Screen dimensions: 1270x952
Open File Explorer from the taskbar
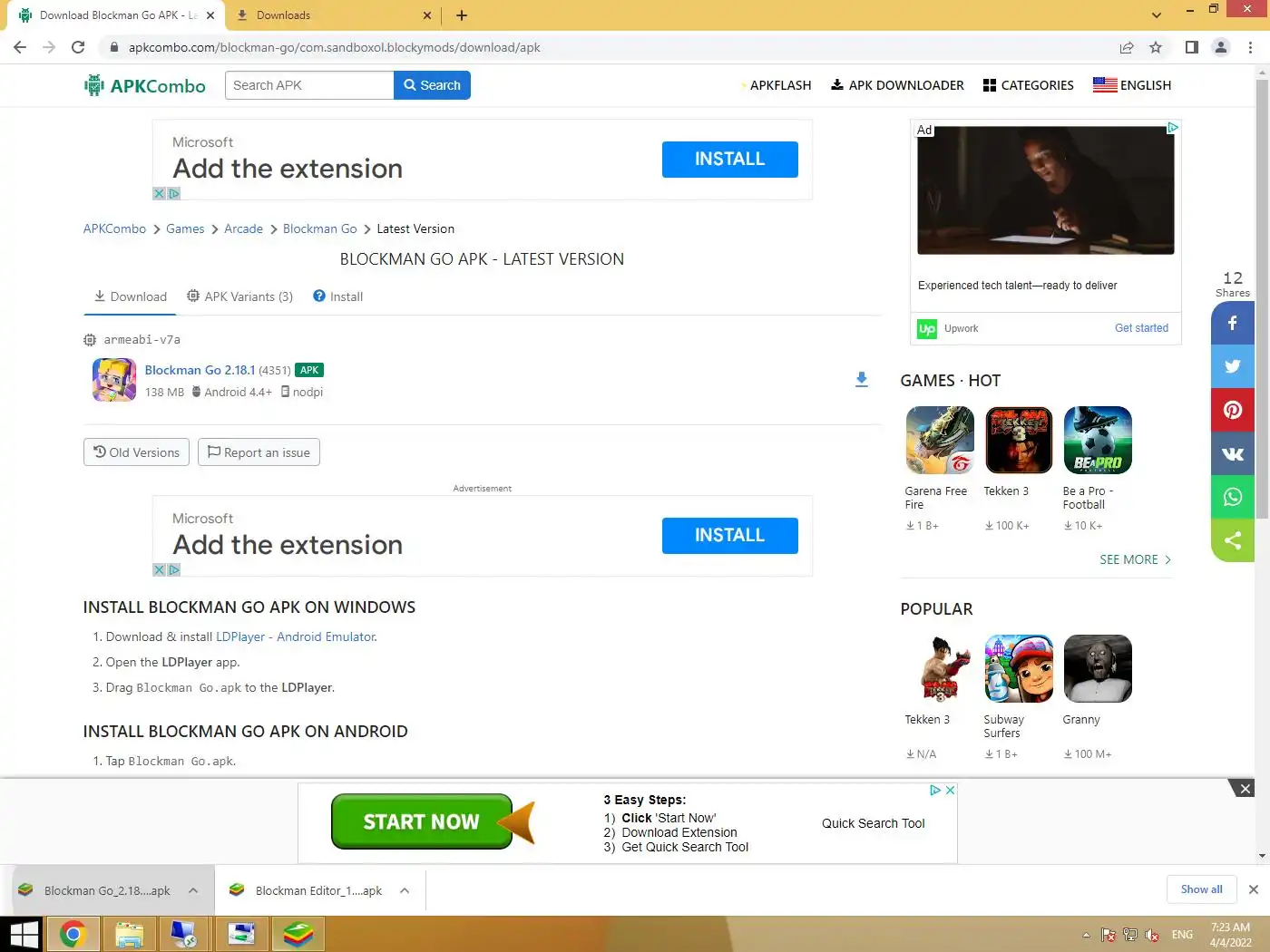tap(129, 934)
